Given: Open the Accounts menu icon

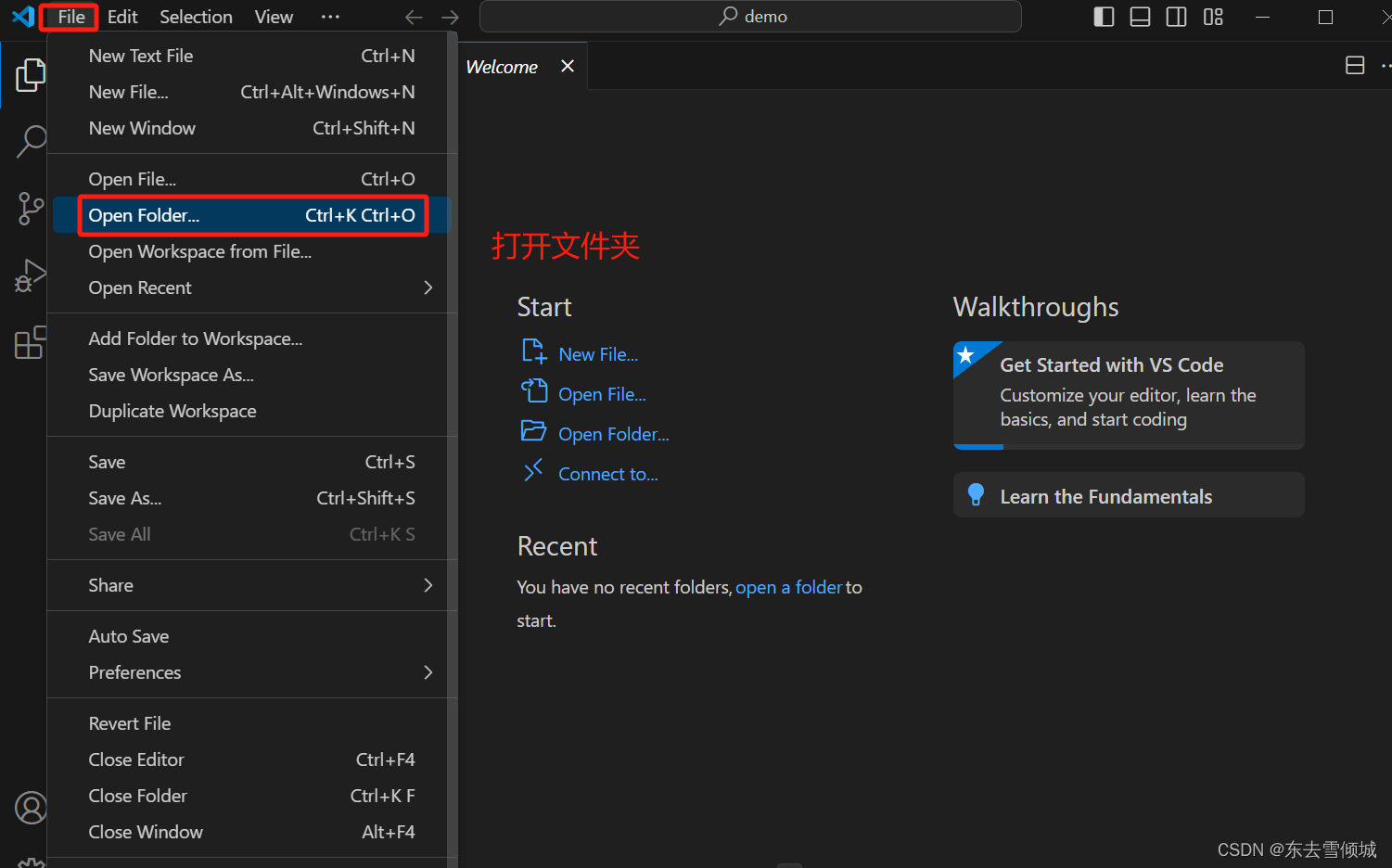Looking at the screenshot, I should coord(31,808).
